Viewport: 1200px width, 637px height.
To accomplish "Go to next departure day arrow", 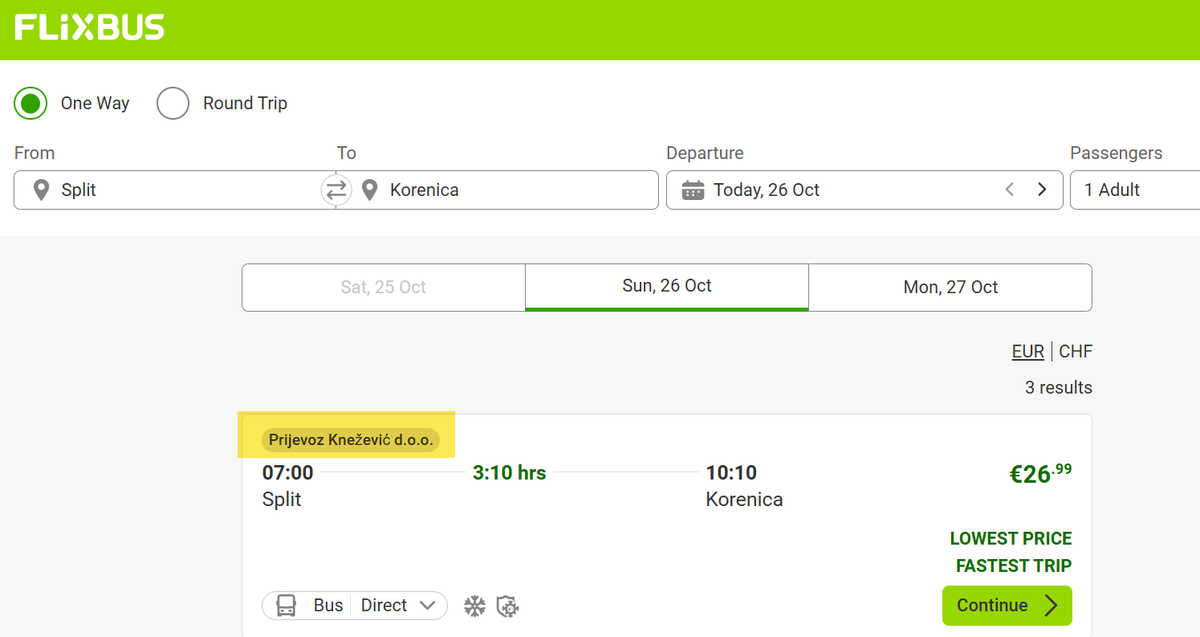I will click(1042, 190).
